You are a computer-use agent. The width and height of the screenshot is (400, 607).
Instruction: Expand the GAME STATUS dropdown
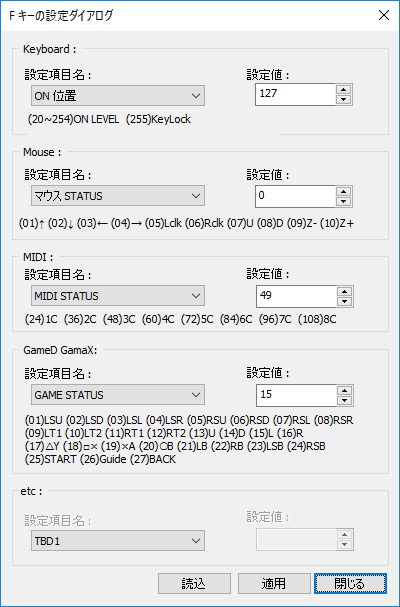[x=118, y=395]
